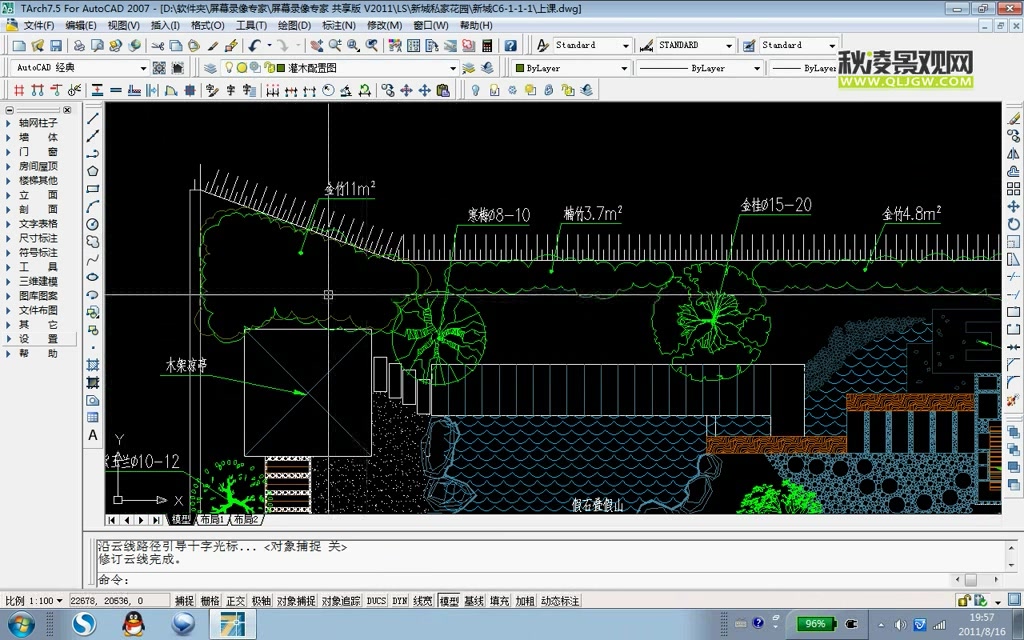Click the 尺寸标注 sidebar entry

pyautogui.click(x=38, y=239)
